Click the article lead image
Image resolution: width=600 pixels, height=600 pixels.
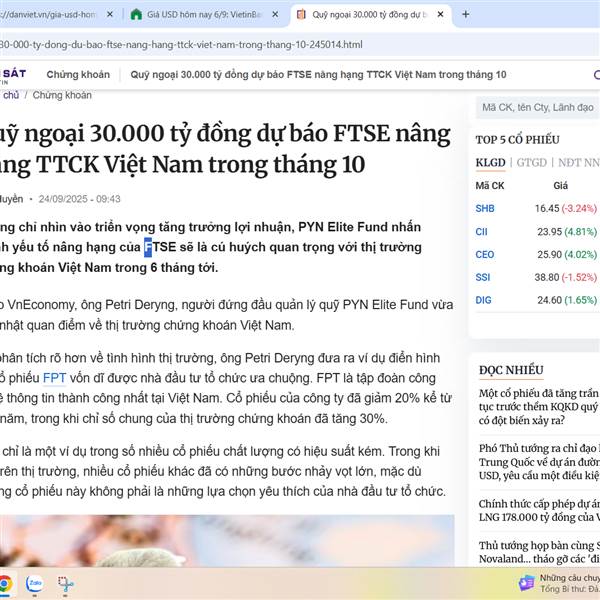(227, 540)
